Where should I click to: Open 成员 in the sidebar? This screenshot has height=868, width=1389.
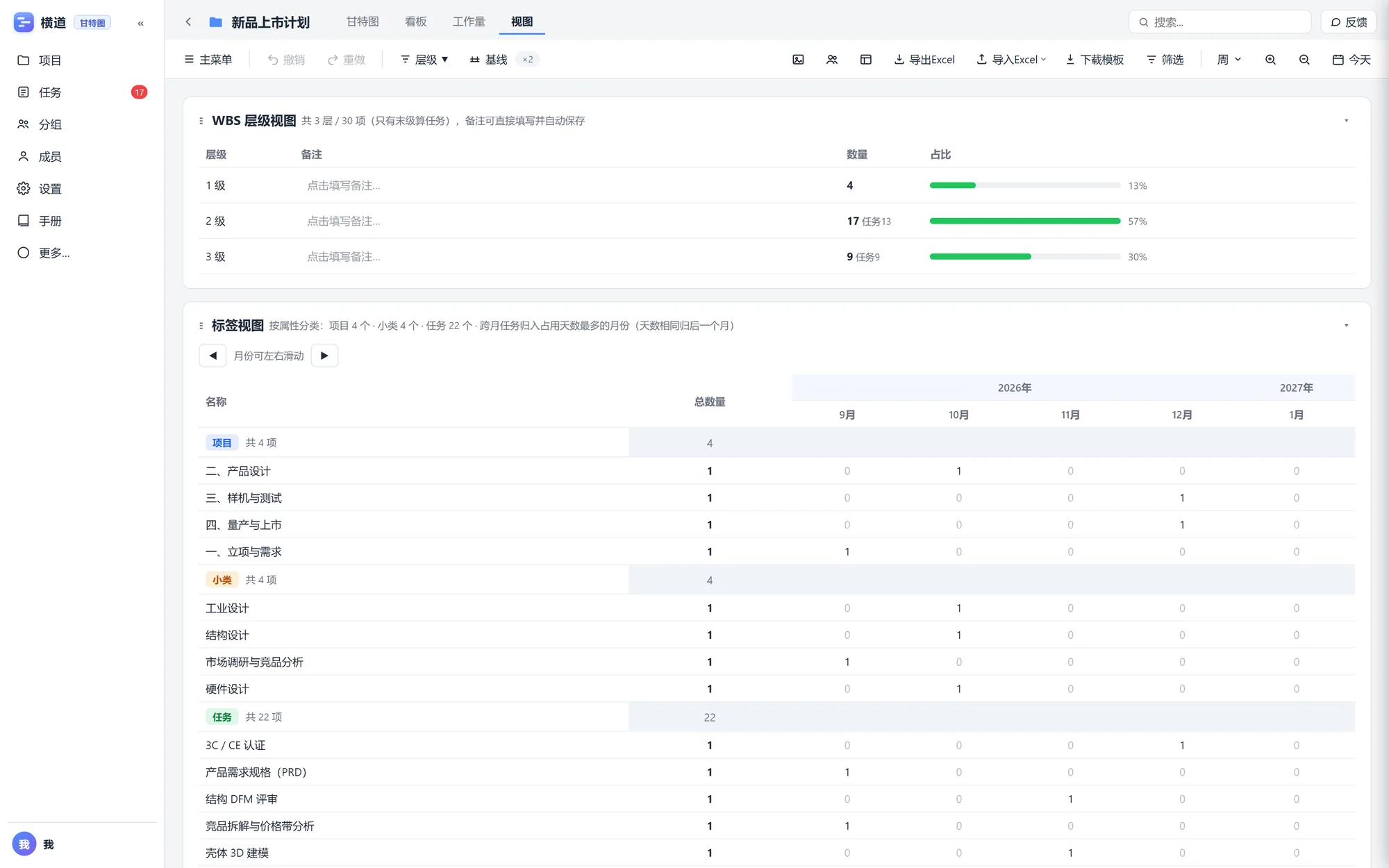tap(82, 157)
